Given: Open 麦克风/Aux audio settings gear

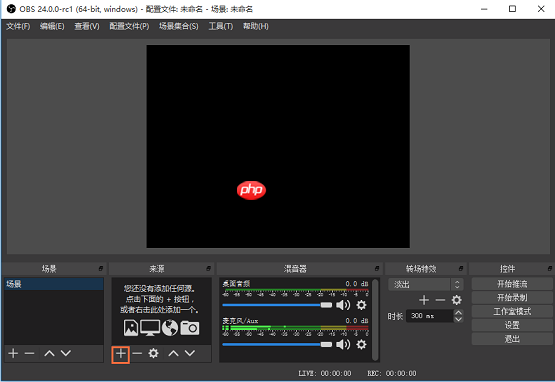Looking at the screenshot, I should coord(361,344).
